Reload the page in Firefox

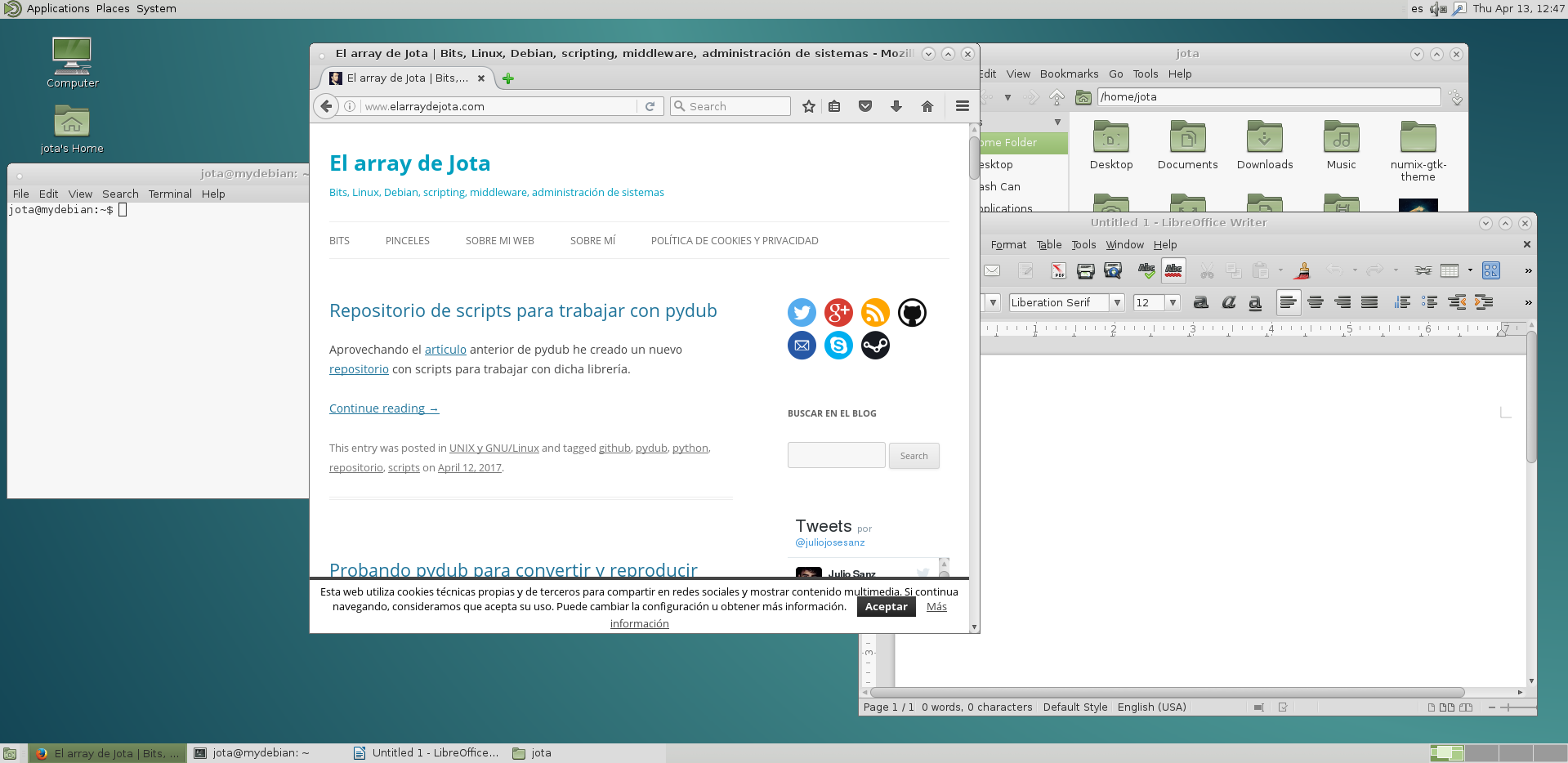pos(650,106)
